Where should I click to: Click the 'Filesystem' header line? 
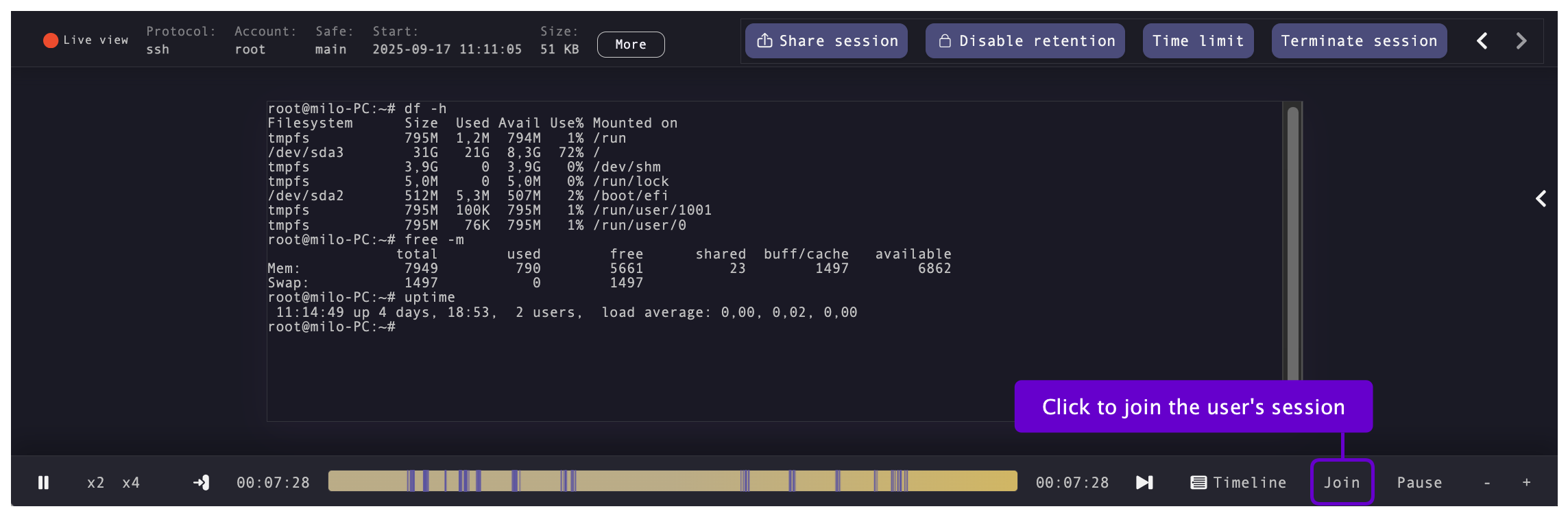tap(472, 123)
